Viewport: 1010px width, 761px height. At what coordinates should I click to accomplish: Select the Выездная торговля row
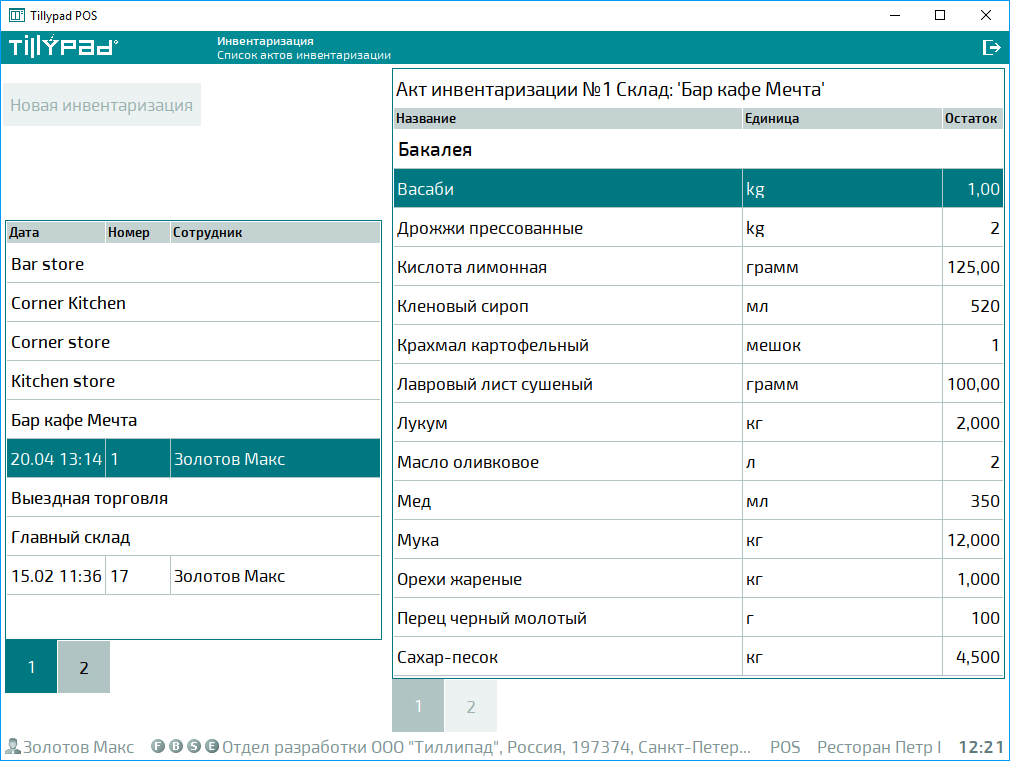[x=193, y=498]
